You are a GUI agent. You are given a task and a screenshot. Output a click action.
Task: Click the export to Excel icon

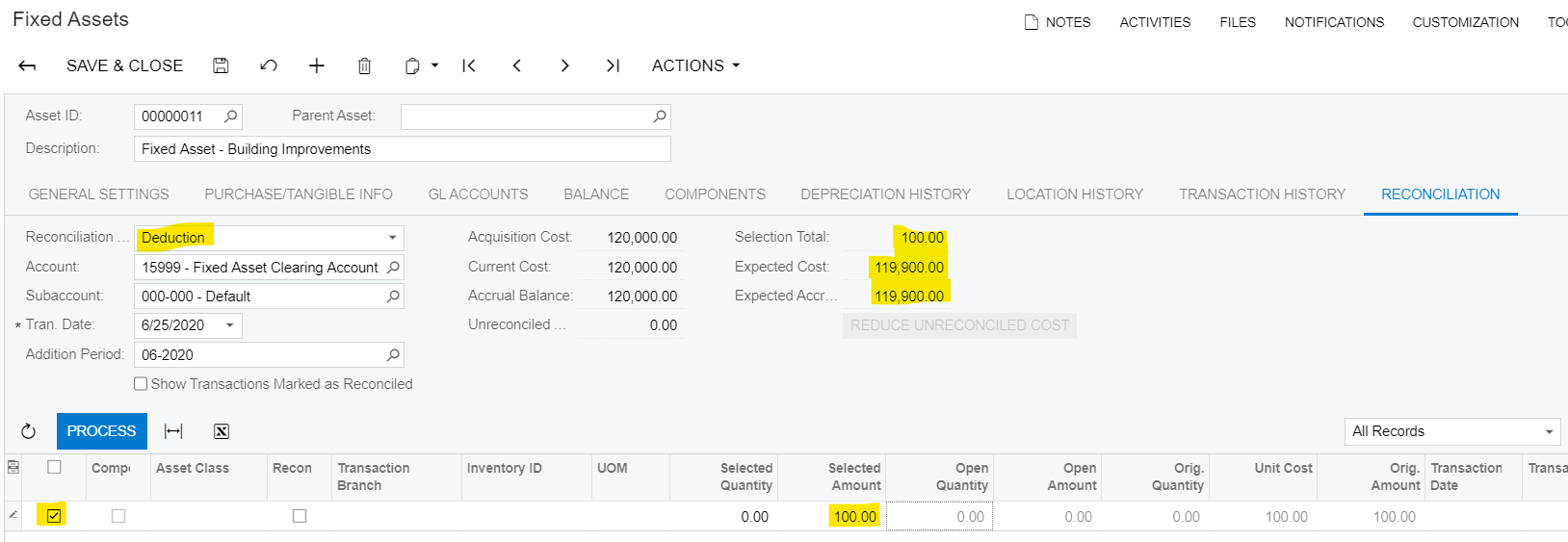(x=222, y=431)
